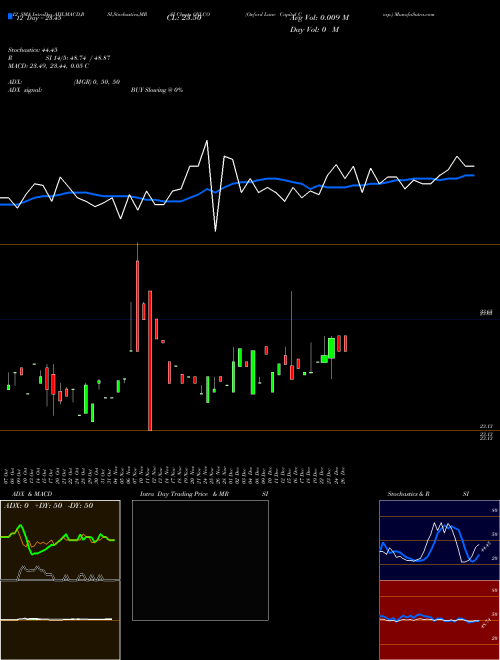
Task: Click the 'Stochastics & R' panel title
Action: click(409, 494)
